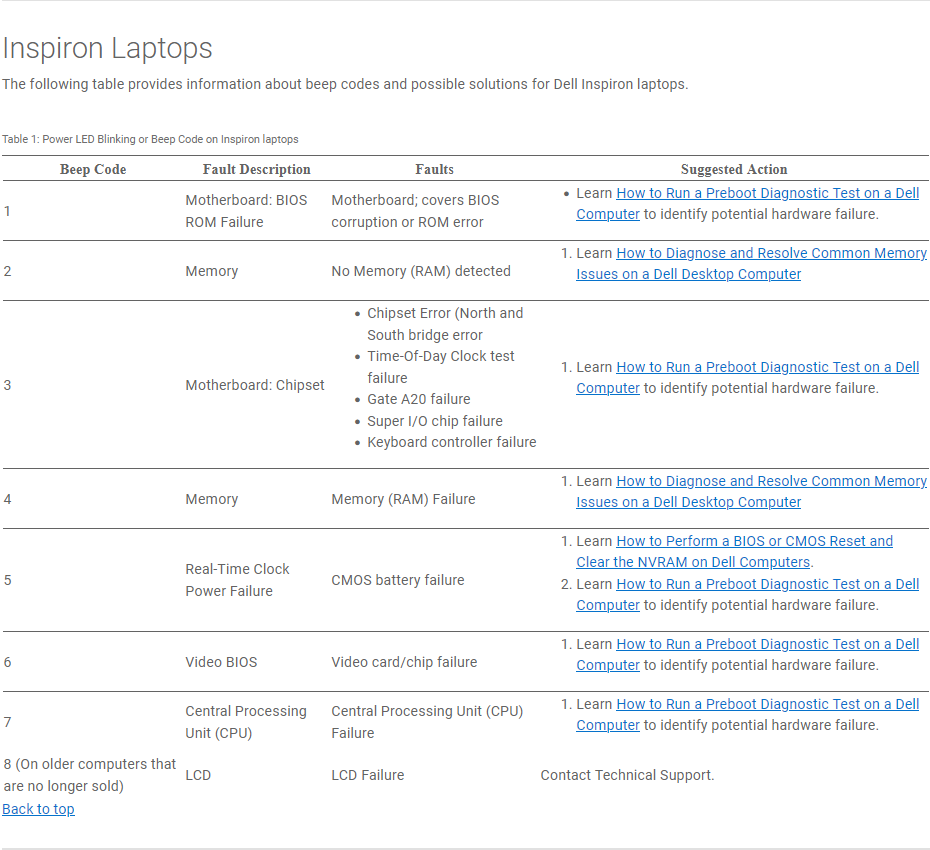Click the Suggested Action column header
Viewport: 930px width, 850px height.
click(734, 169)
